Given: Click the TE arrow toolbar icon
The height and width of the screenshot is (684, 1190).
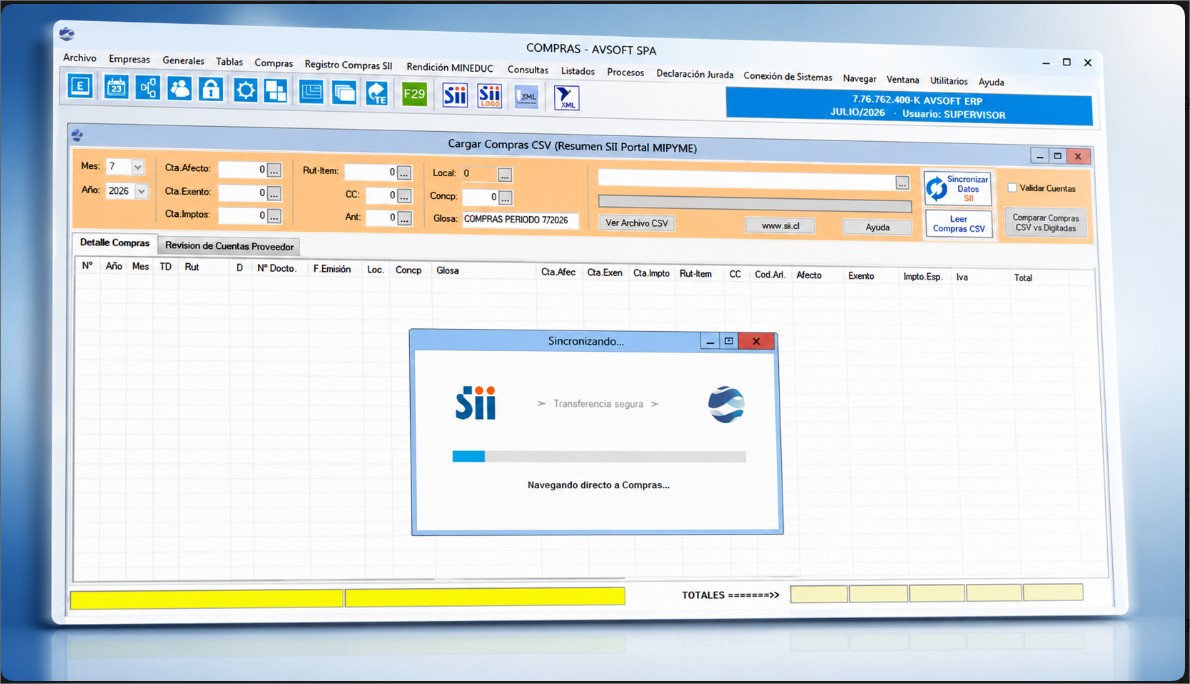Looking at the screenshot, I should tap(376, 93).
